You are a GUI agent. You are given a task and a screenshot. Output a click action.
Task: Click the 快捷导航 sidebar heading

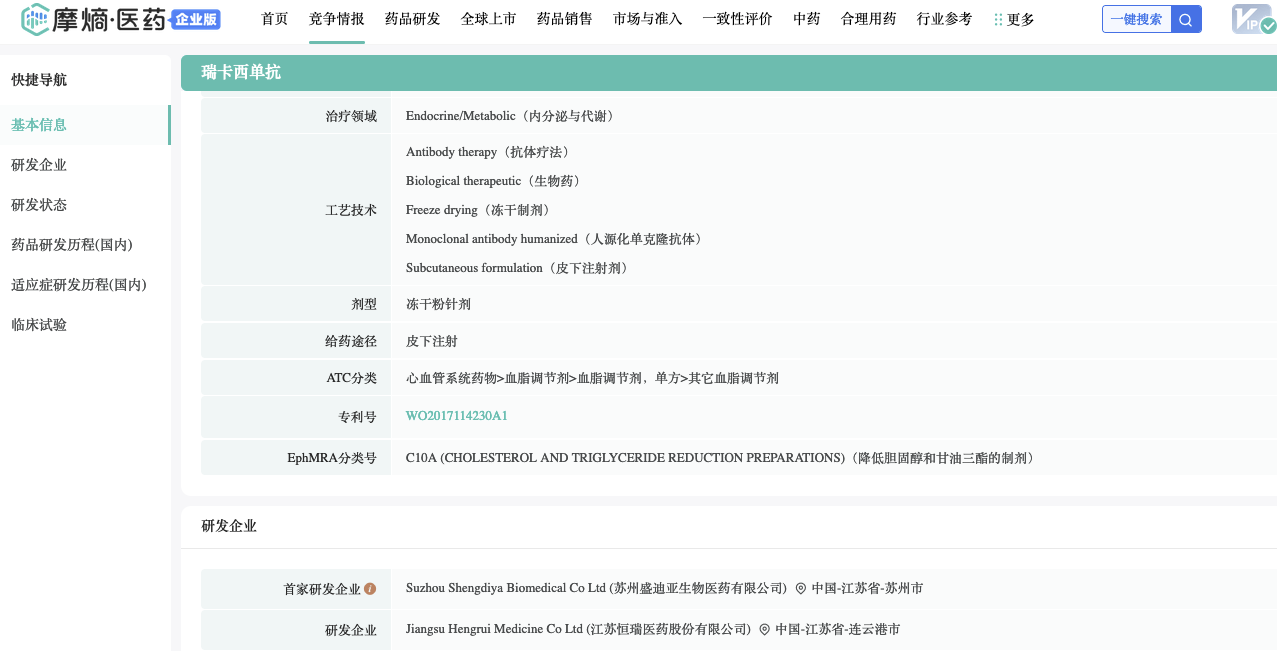[39, 80]
